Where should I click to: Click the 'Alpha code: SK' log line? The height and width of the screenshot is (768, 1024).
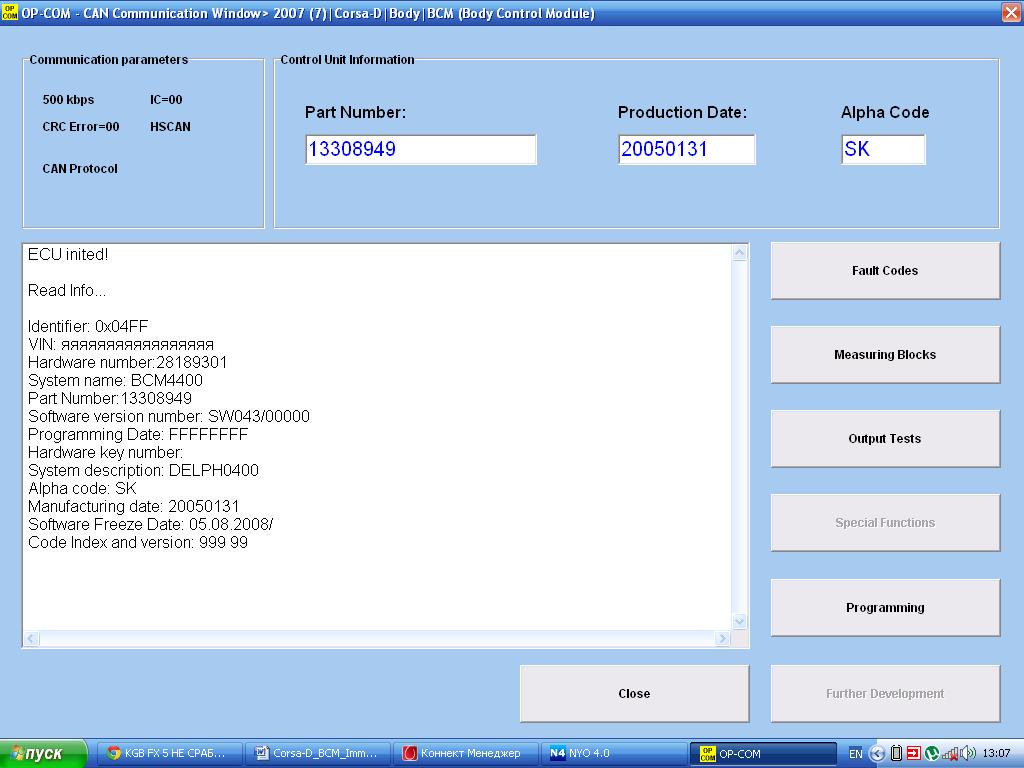(x=82, y=488)
